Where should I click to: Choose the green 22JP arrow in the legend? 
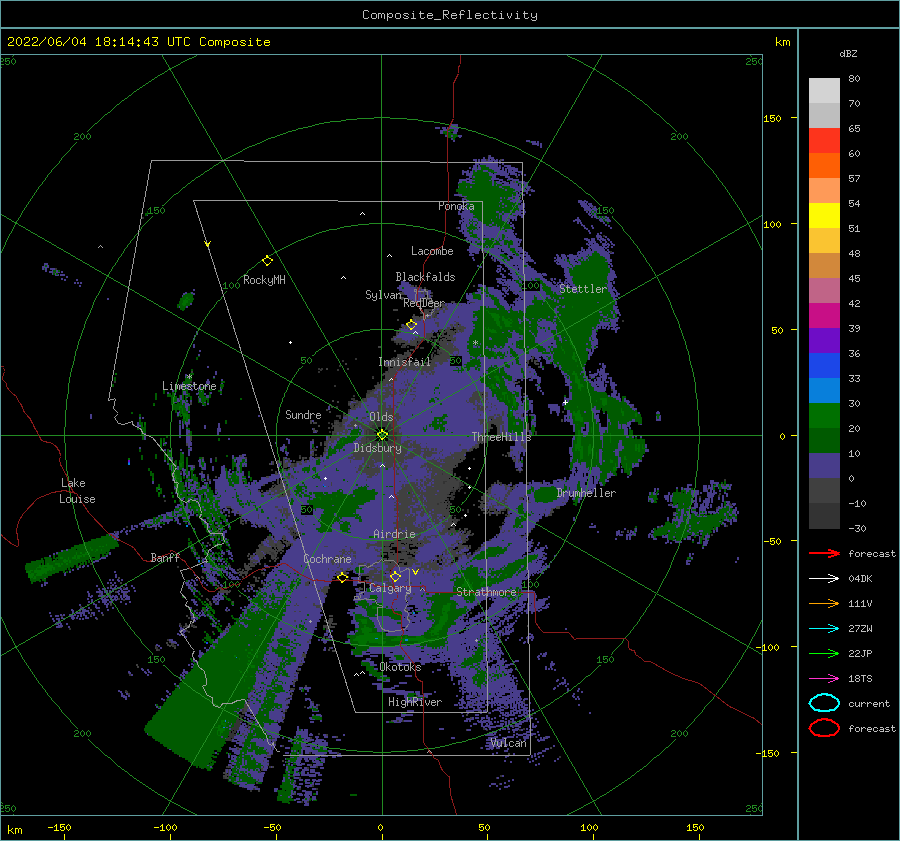click(824, 653)
